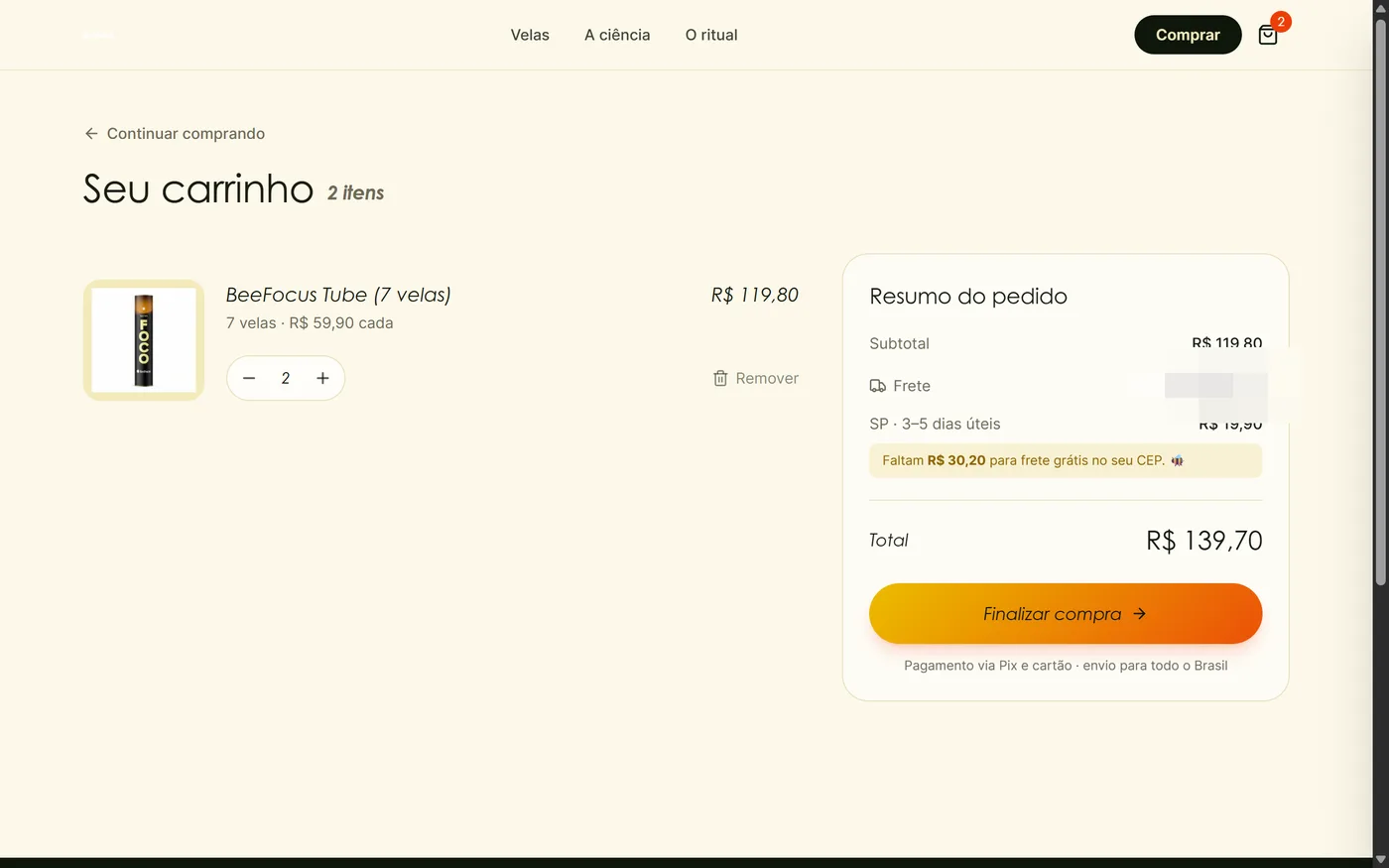Click the Pagamento via Pix note

click(x=1066, y=666)
